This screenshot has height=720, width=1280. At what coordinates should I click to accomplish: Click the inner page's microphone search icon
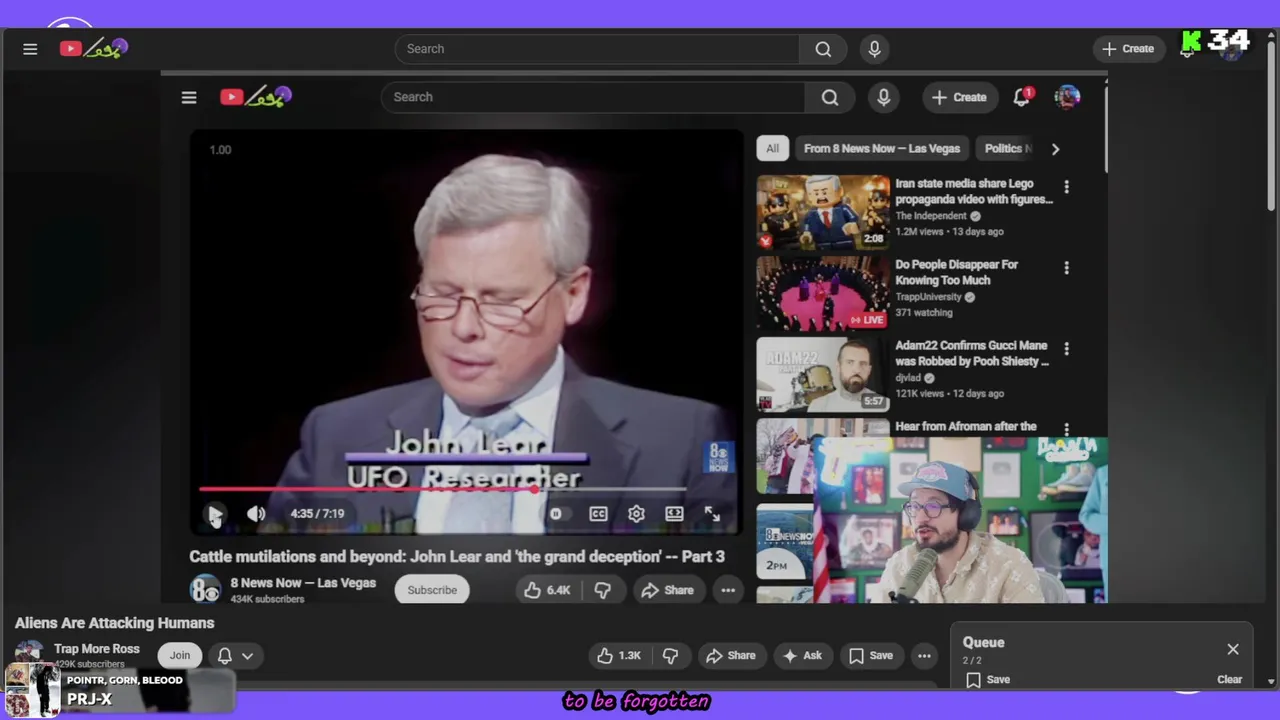[x=883, y=97]
